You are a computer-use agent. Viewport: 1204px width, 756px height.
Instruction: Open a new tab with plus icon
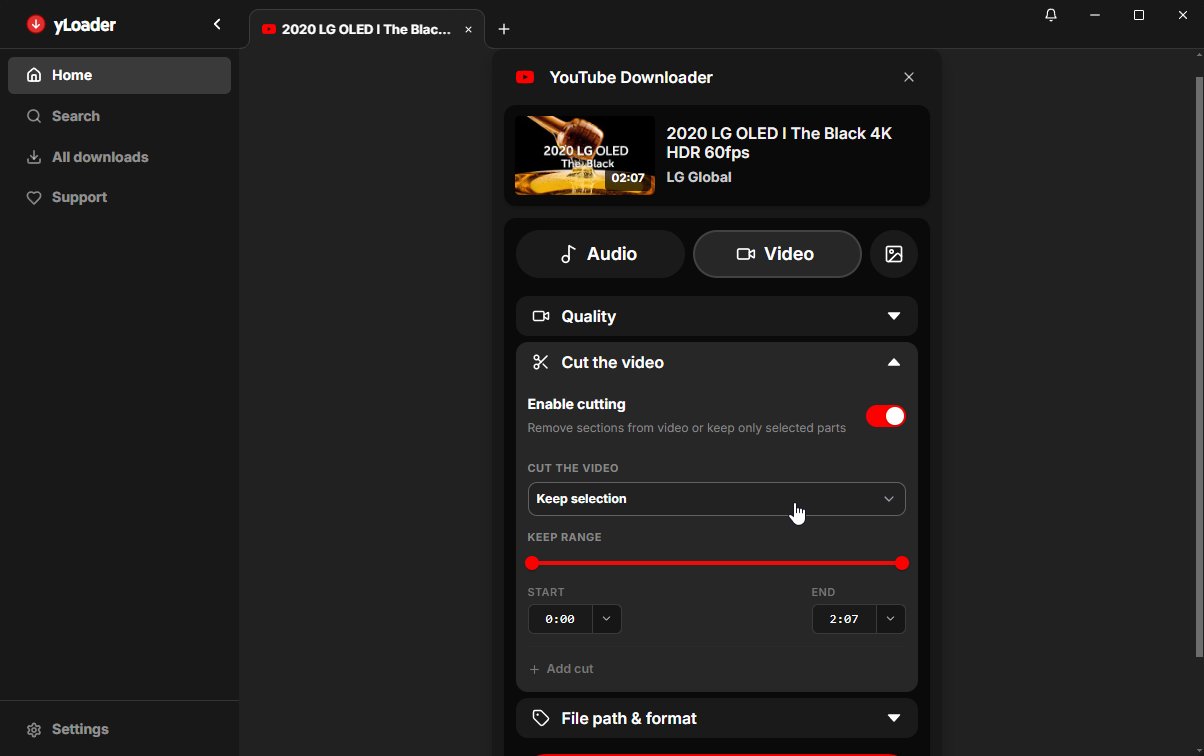pos(504,29)
